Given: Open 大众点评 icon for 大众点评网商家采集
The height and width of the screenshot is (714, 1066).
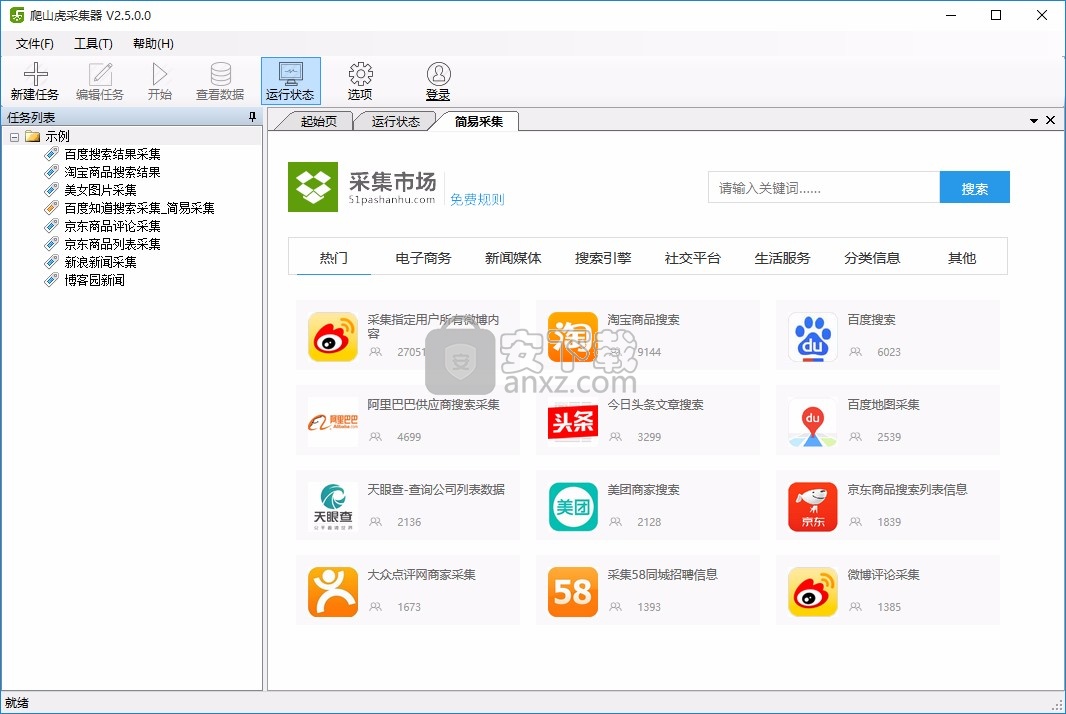Looking at the screenshot, I should (x=332, y=592).
